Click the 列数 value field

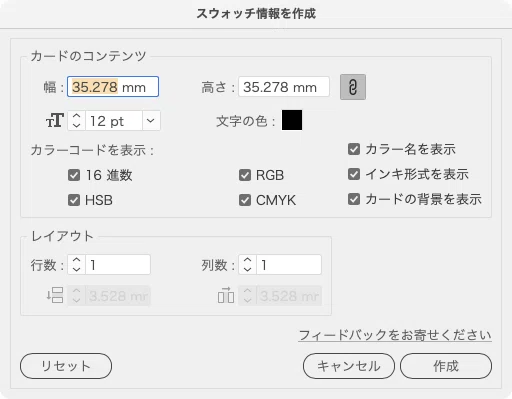[x=289, y=265]
